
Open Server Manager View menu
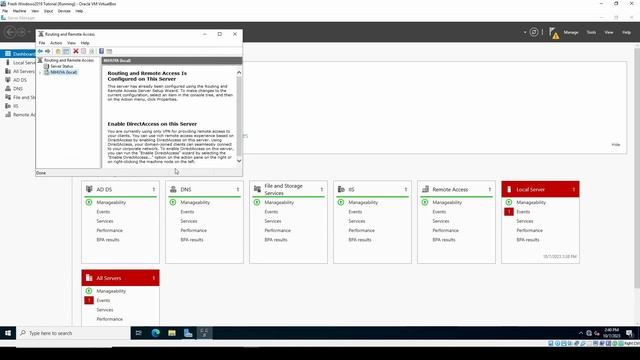(x=609, y=32)
